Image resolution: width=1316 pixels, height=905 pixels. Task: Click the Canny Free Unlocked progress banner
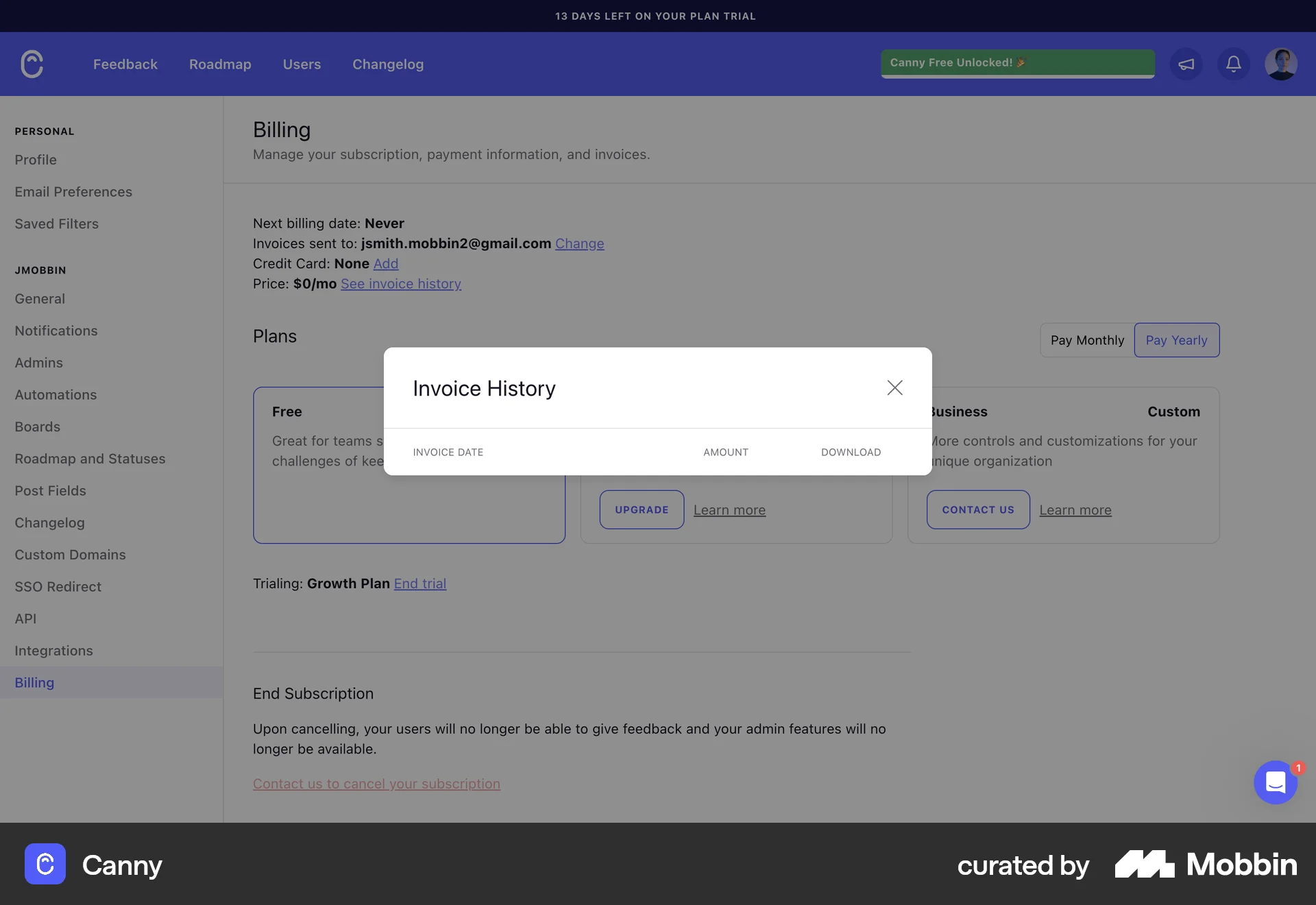[1017, 63]
